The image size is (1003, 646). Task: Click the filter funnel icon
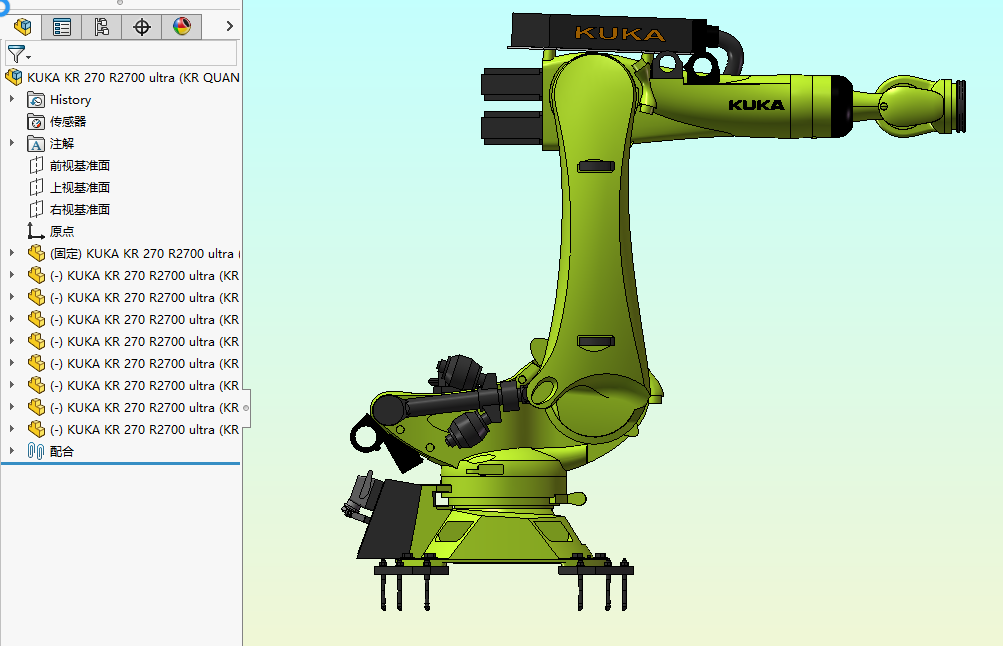pos(14,53)
